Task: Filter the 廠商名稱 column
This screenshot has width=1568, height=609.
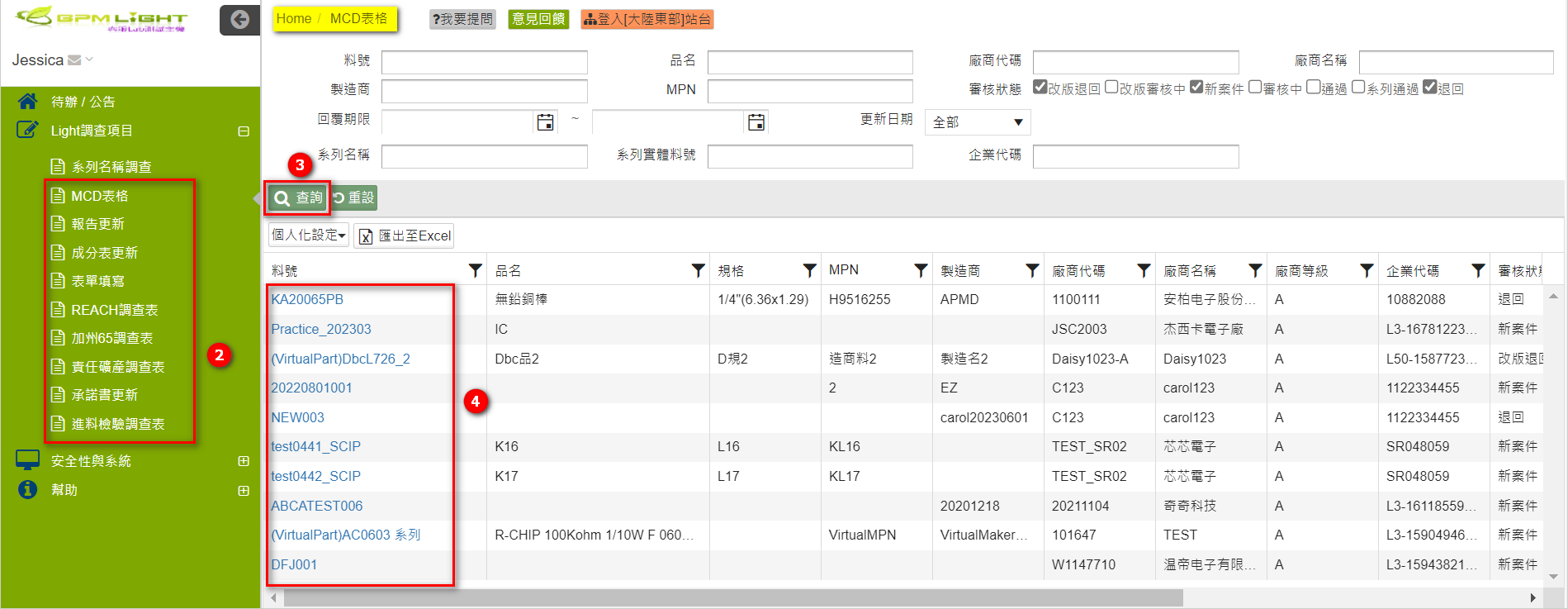Action: point(1256,270)
